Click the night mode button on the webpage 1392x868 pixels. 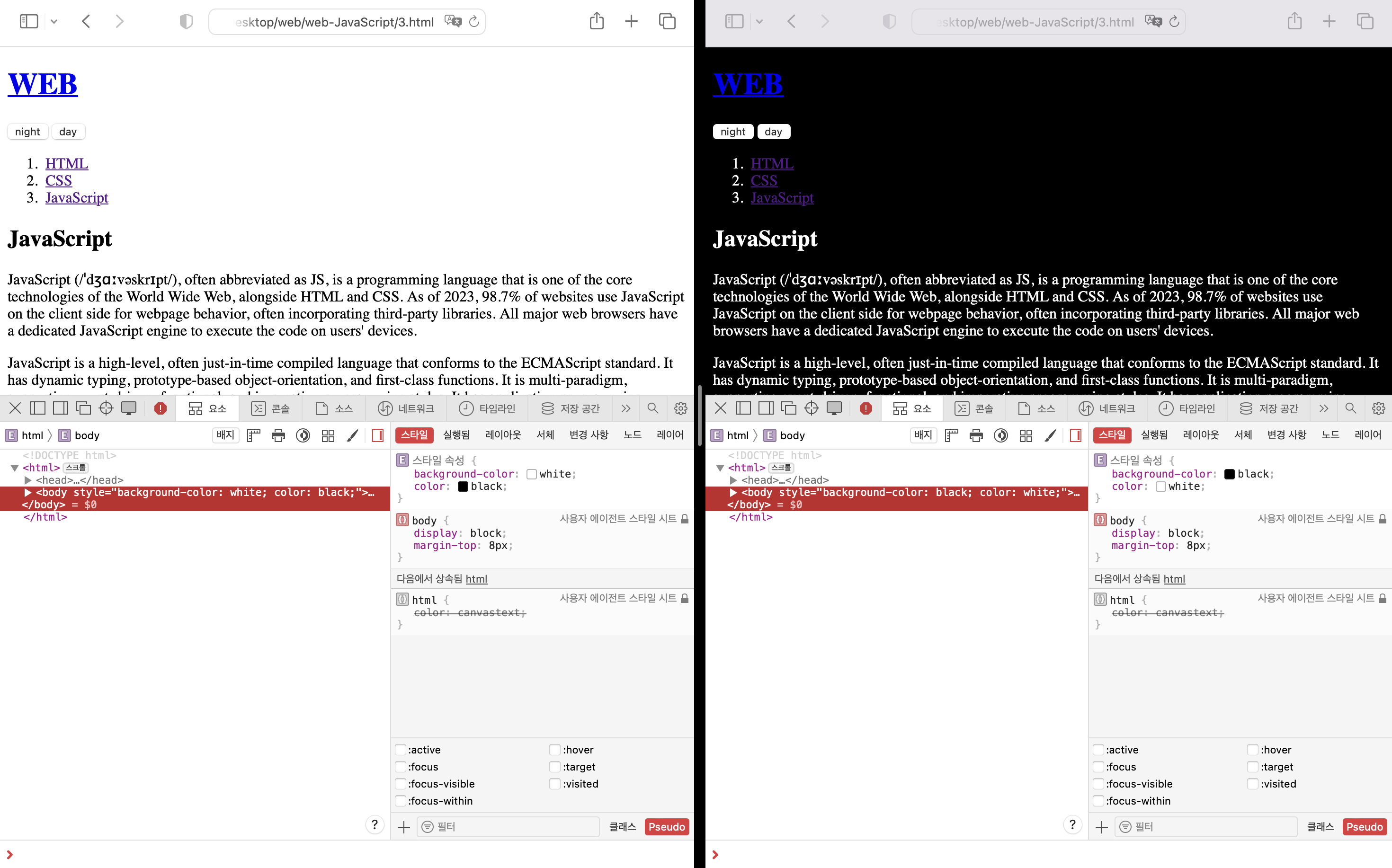tap(27, 132)
